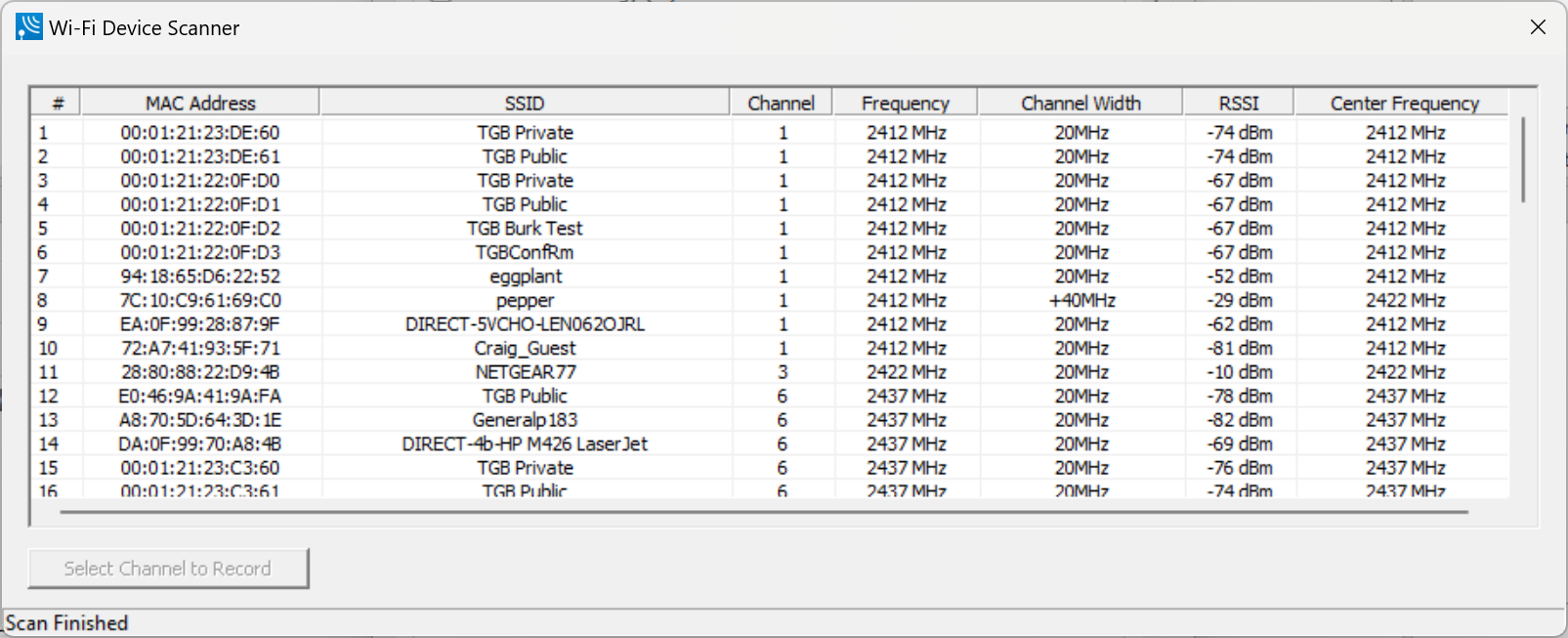Click the Center Frequency column header
The height and width of the screenshot is (638, 1568).
1404,103
